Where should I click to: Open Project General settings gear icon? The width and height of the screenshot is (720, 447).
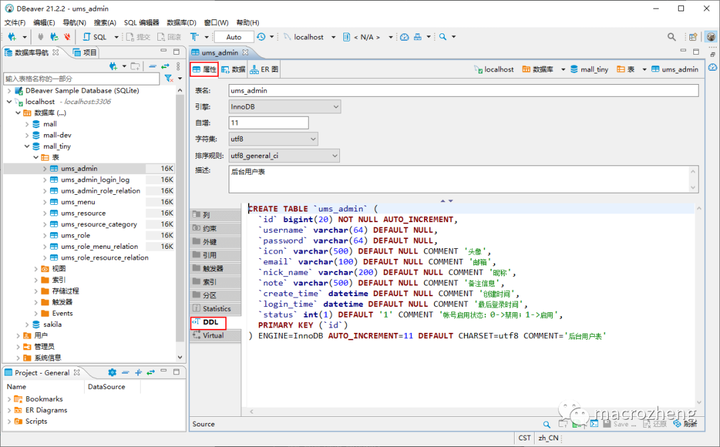point(112,373)
